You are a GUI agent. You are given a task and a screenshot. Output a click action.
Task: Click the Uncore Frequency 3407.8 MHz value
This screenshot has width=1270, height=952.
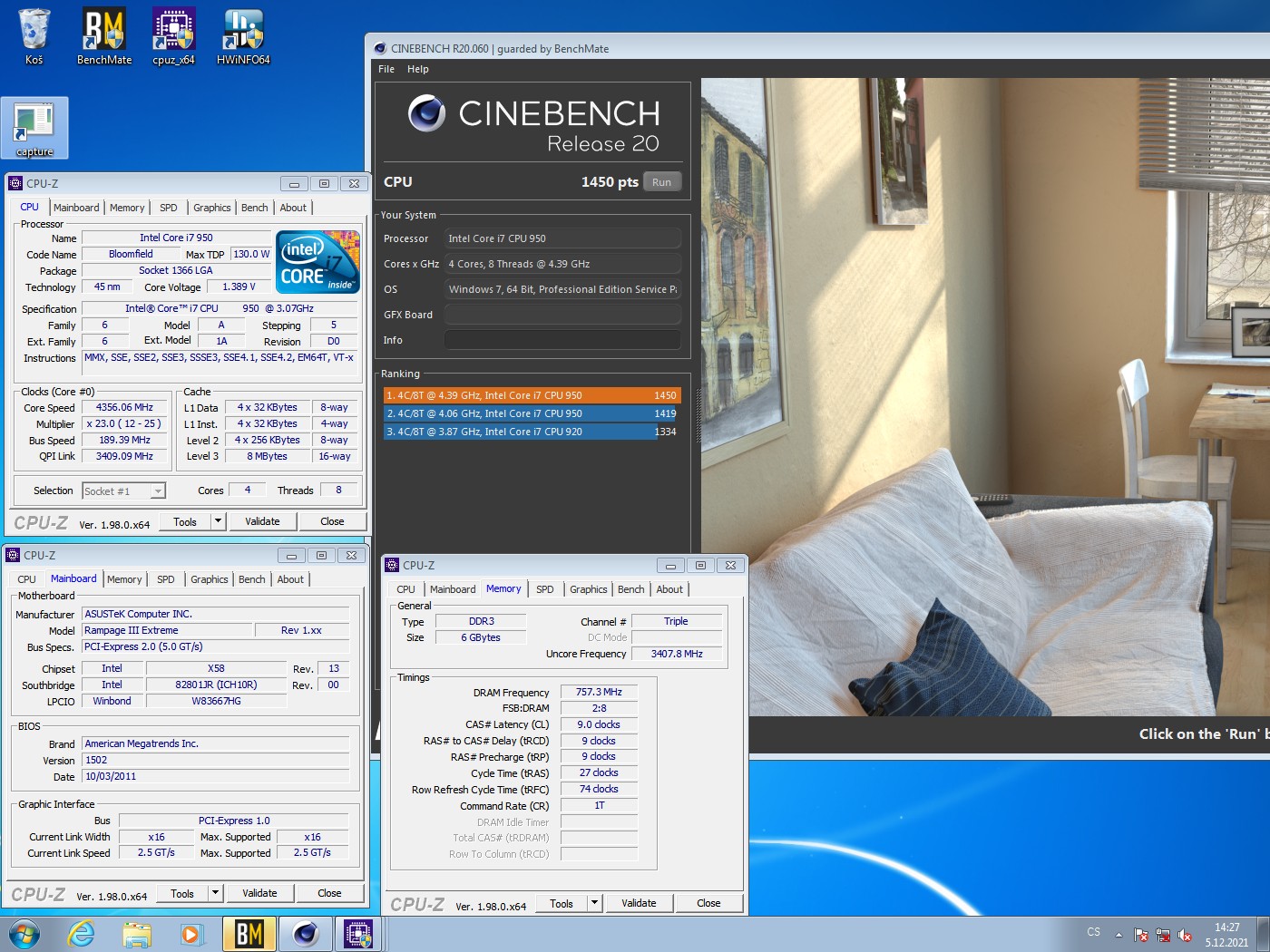click(x=677, y=654)
